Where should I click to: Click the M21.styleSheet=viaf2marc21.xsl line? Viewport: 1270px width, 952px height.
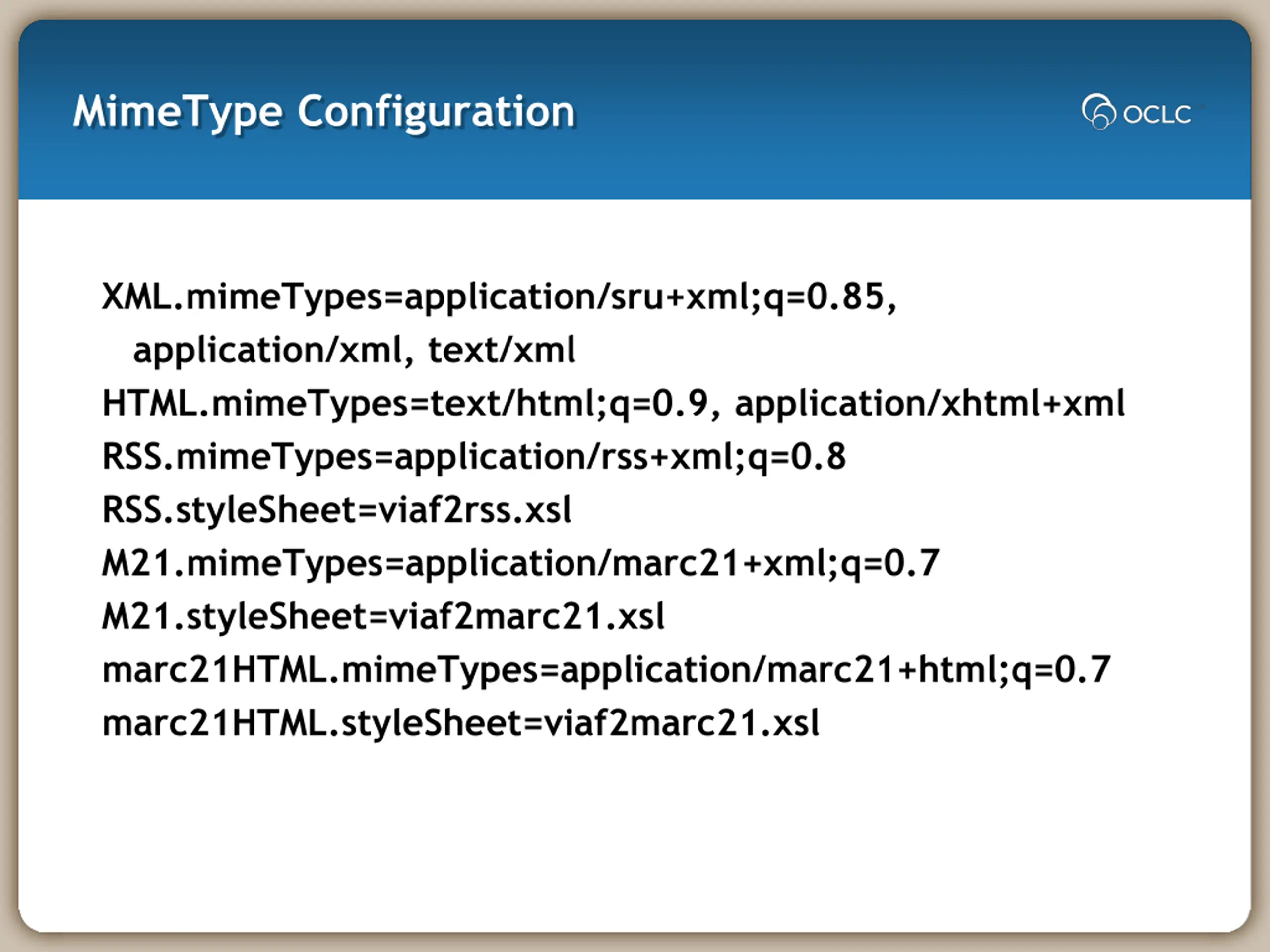383,617
